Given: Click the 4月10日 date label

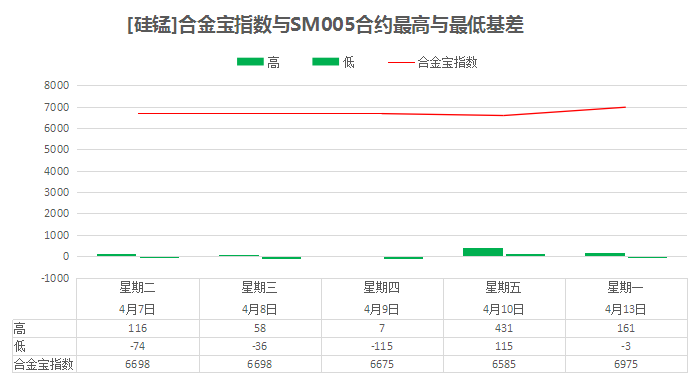Looking at the screenshot, I should click(x=503, y=309).
